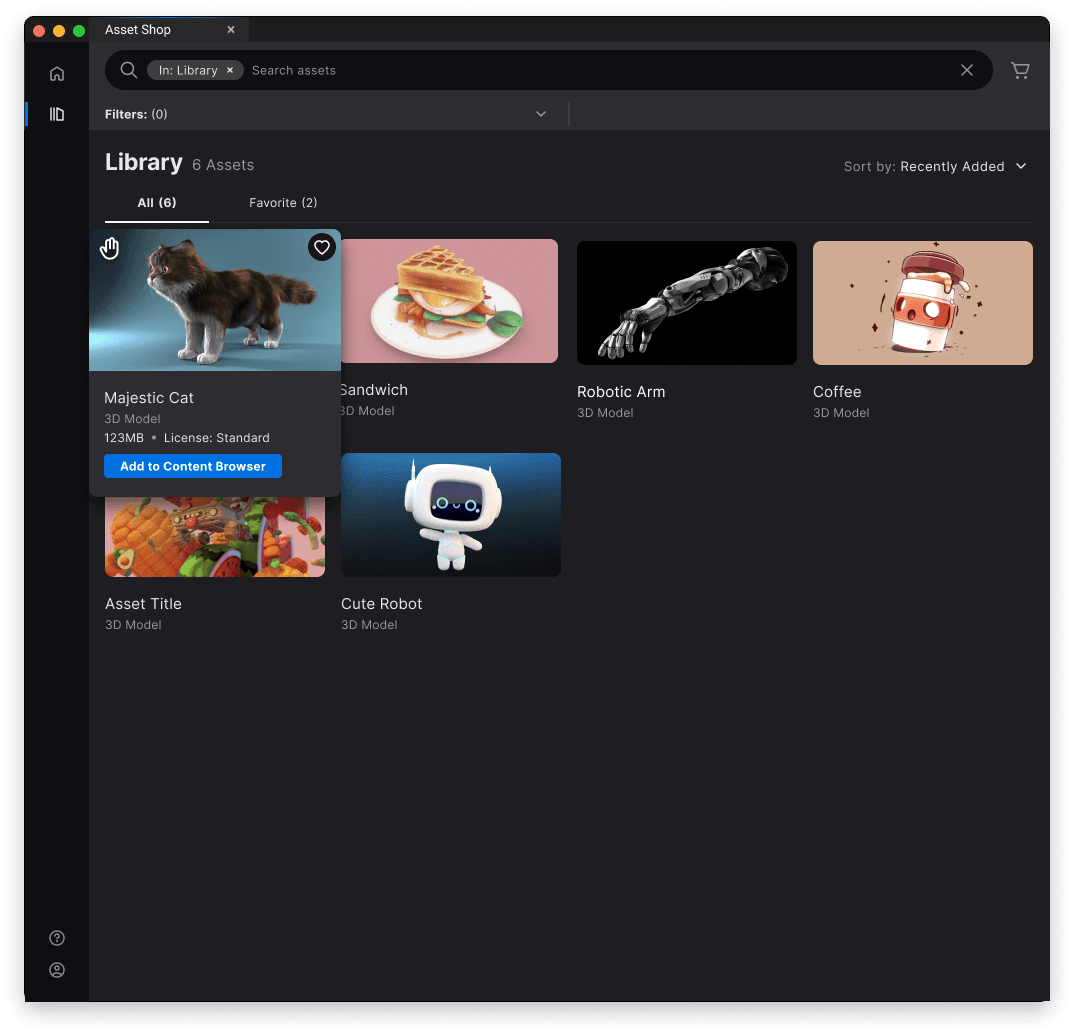The width and height of the screenshot is (1074, 1034).
Task: Click the Sandwich title text
Action: click(x=374, y=390)
